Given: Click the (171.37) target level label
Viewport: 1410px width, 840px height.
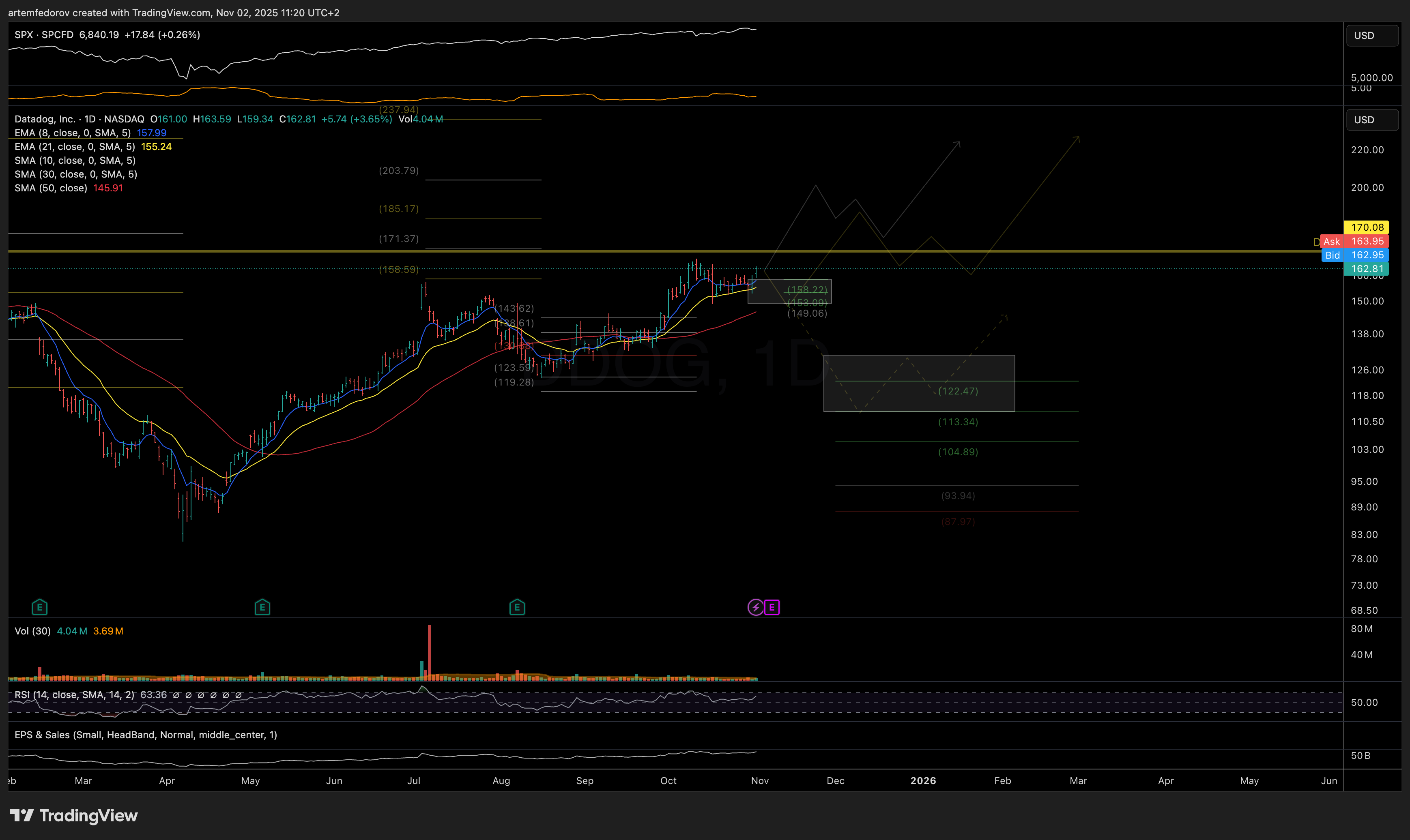Looking at the screenshot, I should point(399,239).
